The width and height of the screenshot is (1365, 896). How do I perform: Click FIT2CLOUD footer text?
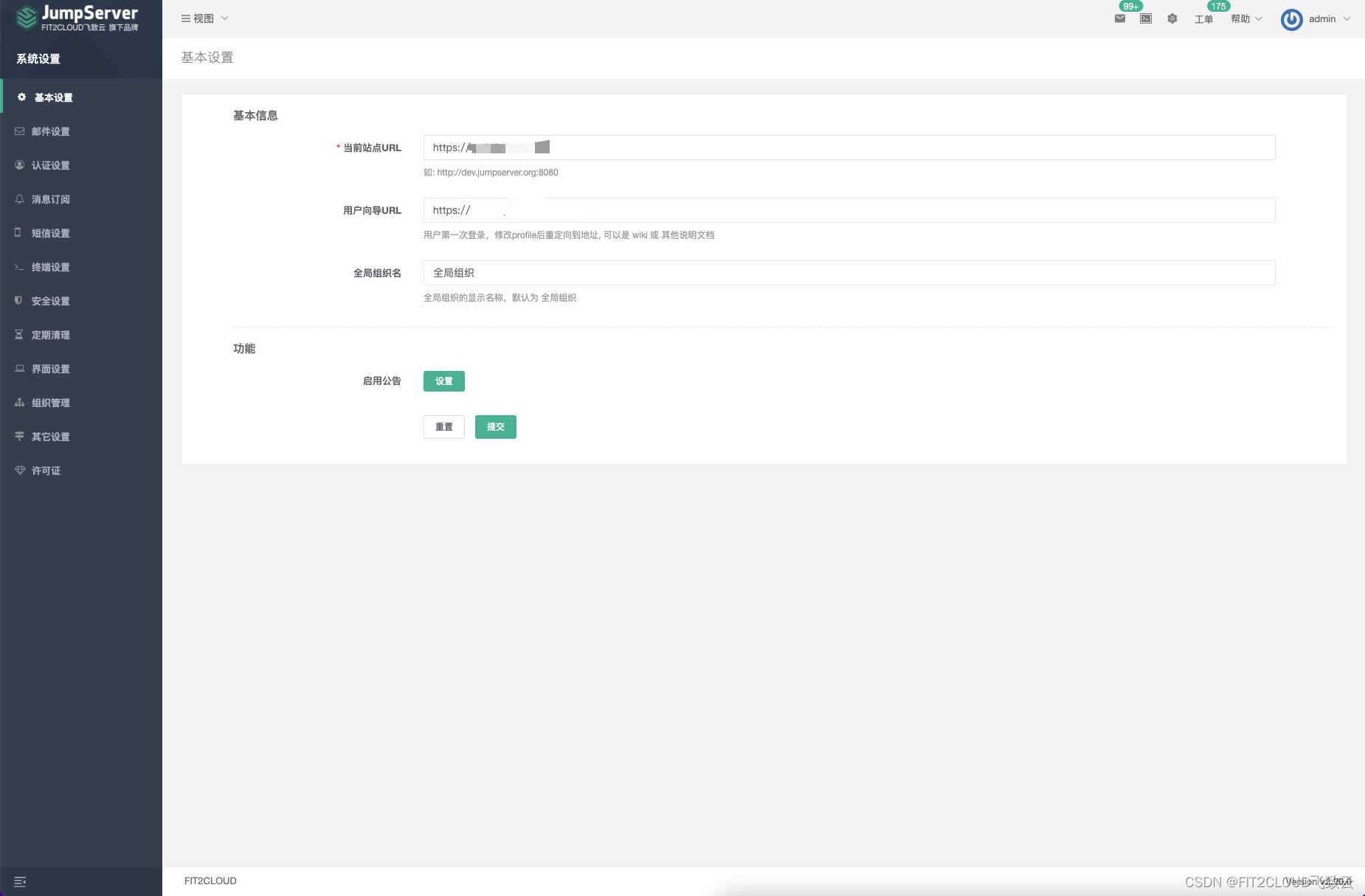tap(210, 881)
